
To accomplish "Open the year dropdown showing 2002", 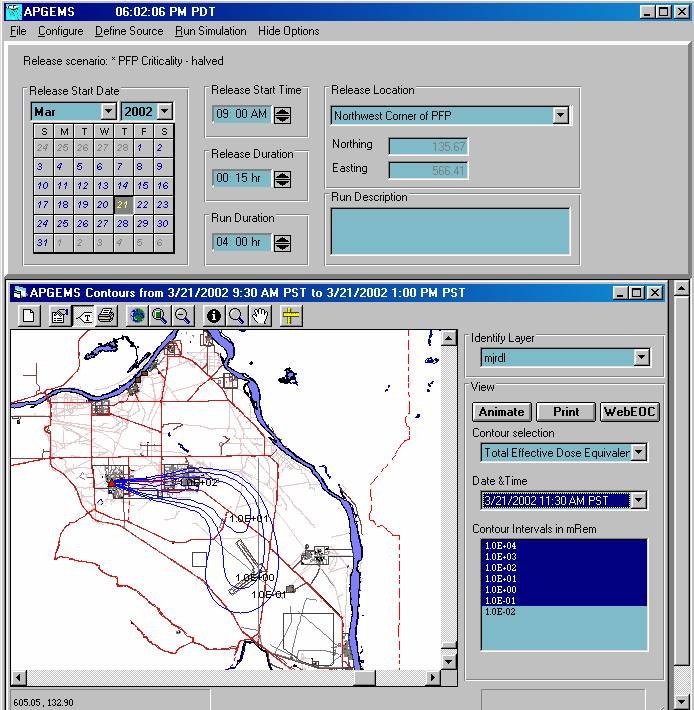I will (x=165, y=111).
